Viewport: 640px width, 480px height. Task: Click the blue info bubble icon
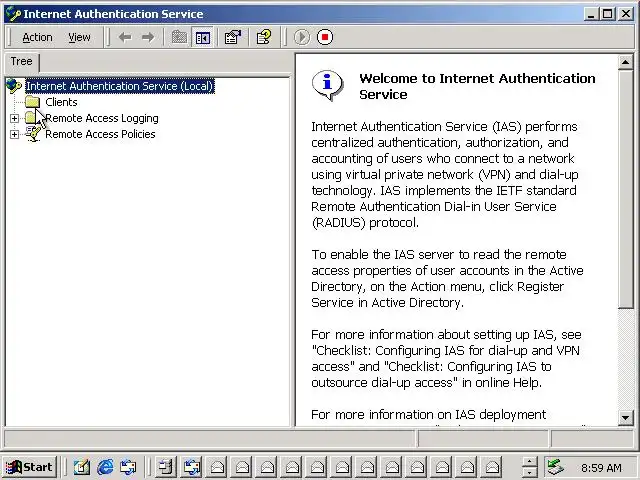[x=327, y=85]
